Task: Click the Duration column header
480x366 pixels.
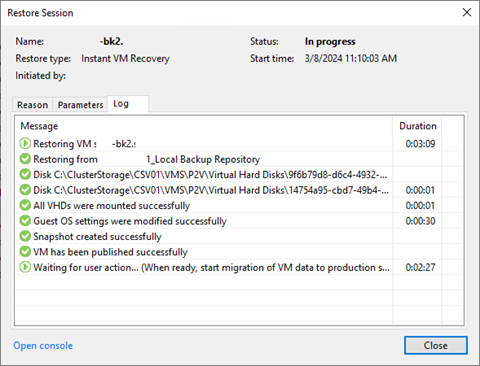Action: (x=418, y=126)
